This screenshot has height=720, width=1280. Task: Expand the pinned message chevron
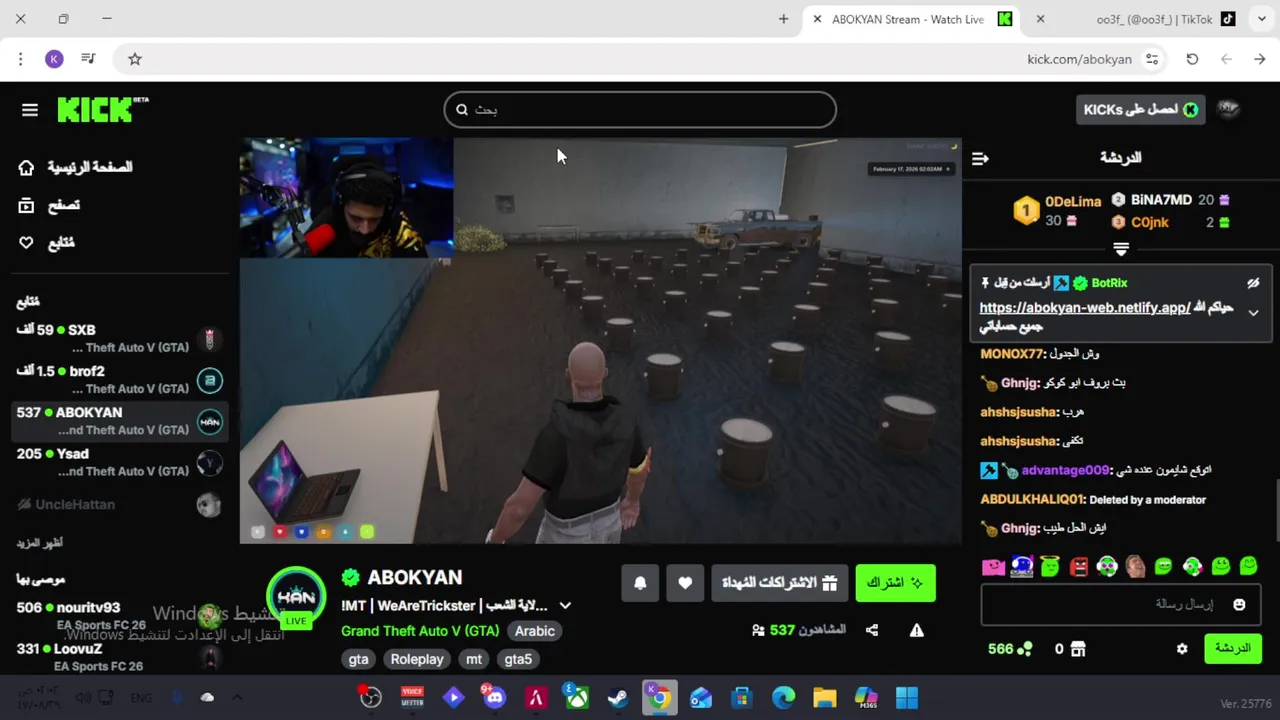click(x=1253, y=313)
